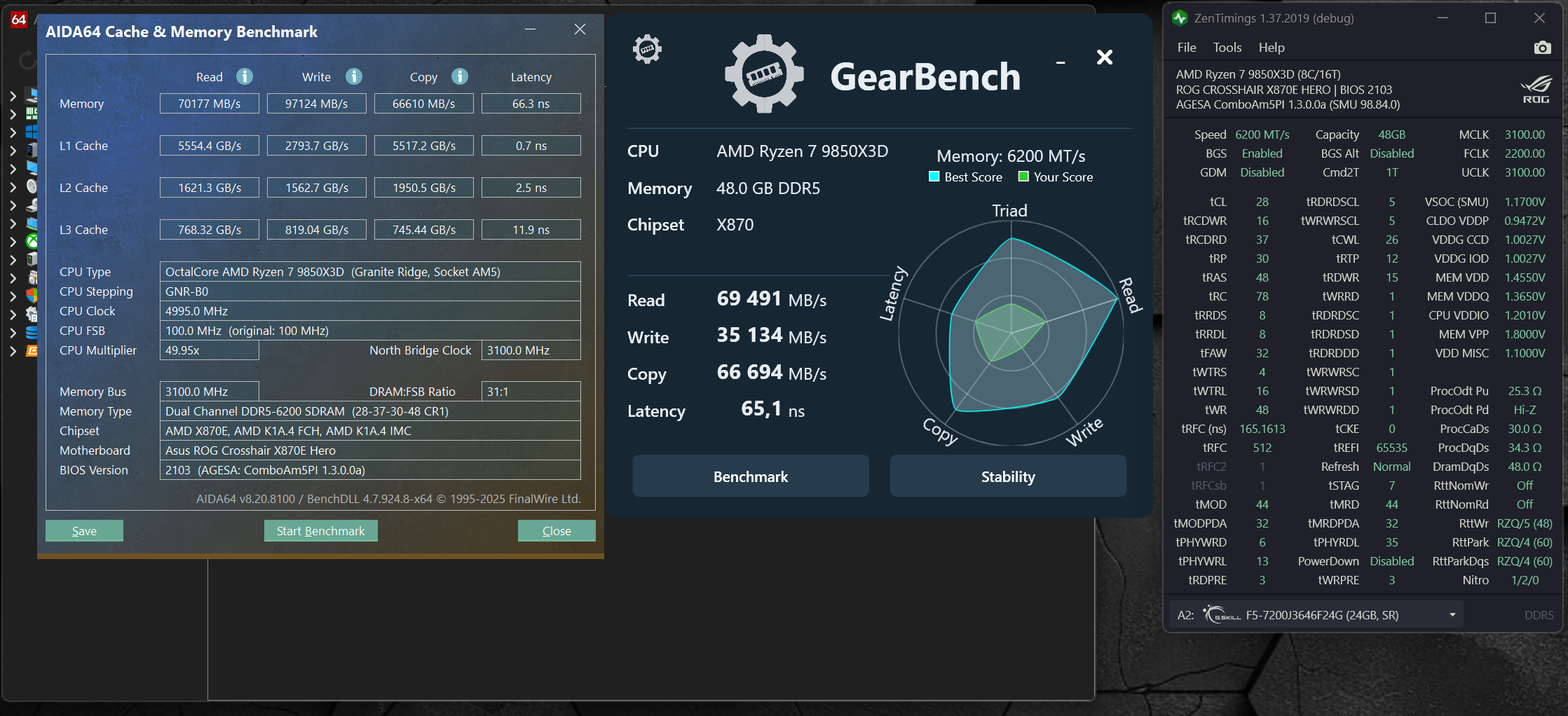Click the tRFC (ns) value 165.1613
The image size is (1568, 716).
(x=1262, y=429)
